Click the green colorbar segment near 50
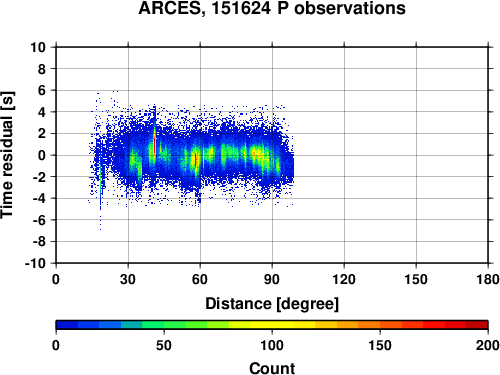Viewport: 500px width, 375px height. coord(164,325)
